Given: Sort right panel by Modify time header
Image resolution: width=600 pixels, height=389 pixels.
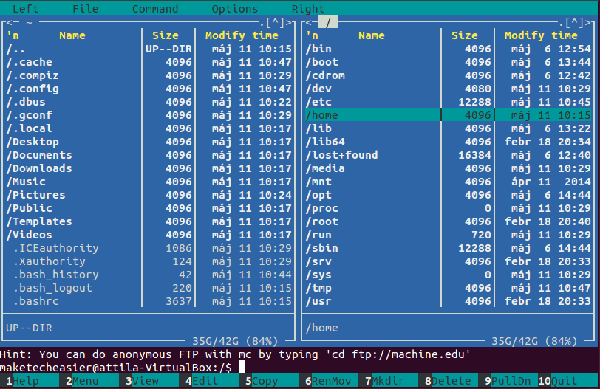Looking at the screenshot, I should [x=540, y=36].
